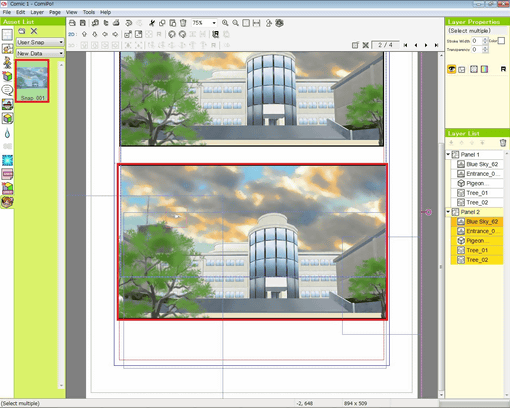
Task: Jump to the first page button
Action: point(405,45)
